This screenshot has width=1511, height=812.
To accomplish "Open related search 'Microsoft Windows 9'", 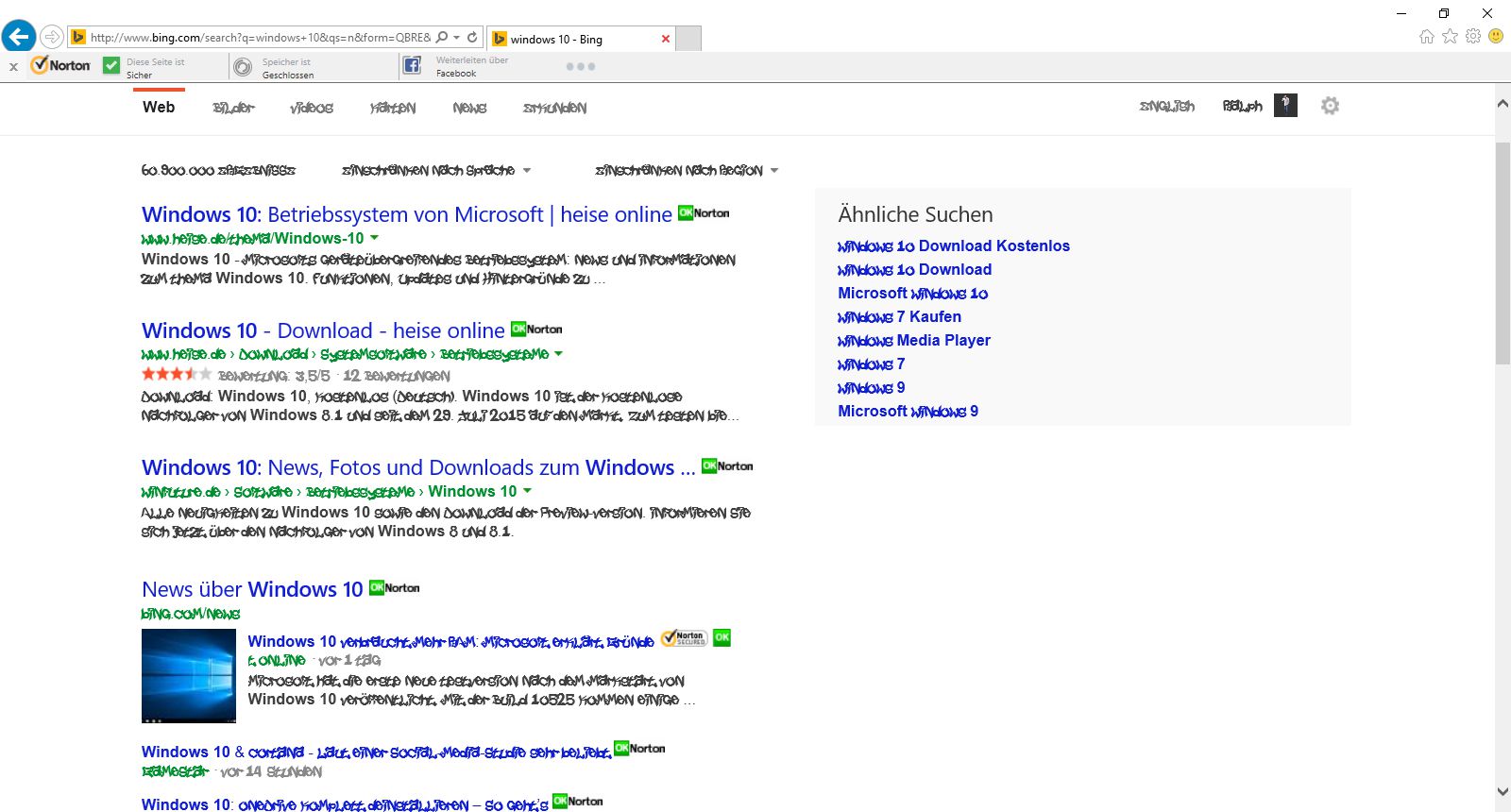I will click(908, 412).
